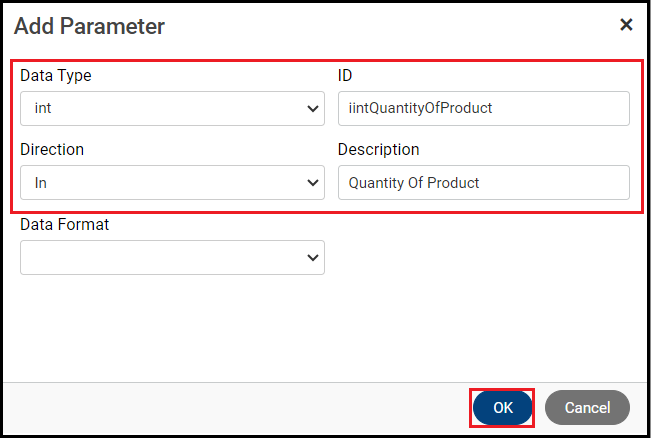651x438 pixels.
Task: Click the chevron arrow on Direction dropdown
Action: point(312,183)
